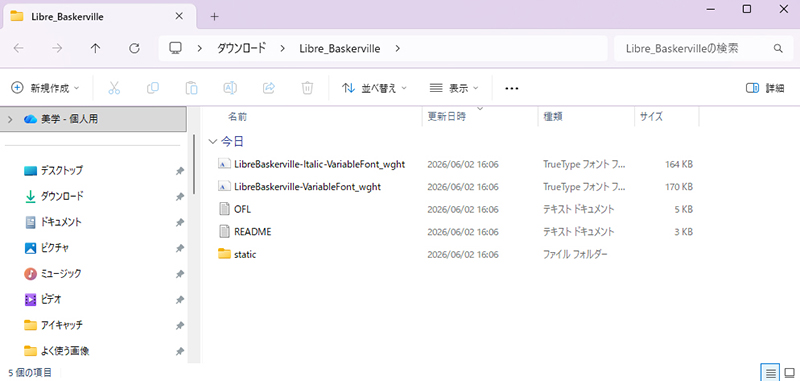The height and width of the screenshot is (381, 800).
Task: Open デスクトップ in the sidebar
Action: pyautogui.click(x=61, y=170)
